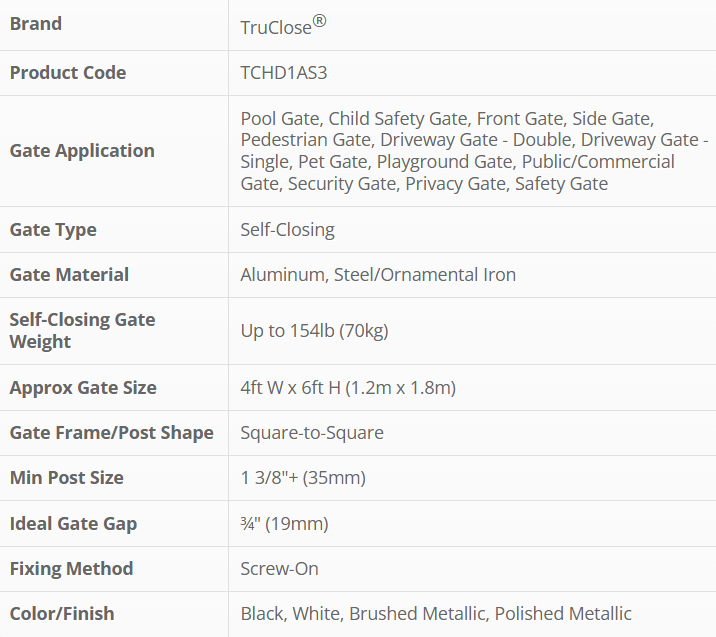The image size is (716, 637).
Task: Click the TruClose brand value
Action: pyautogui.click(x=284, y=26)
